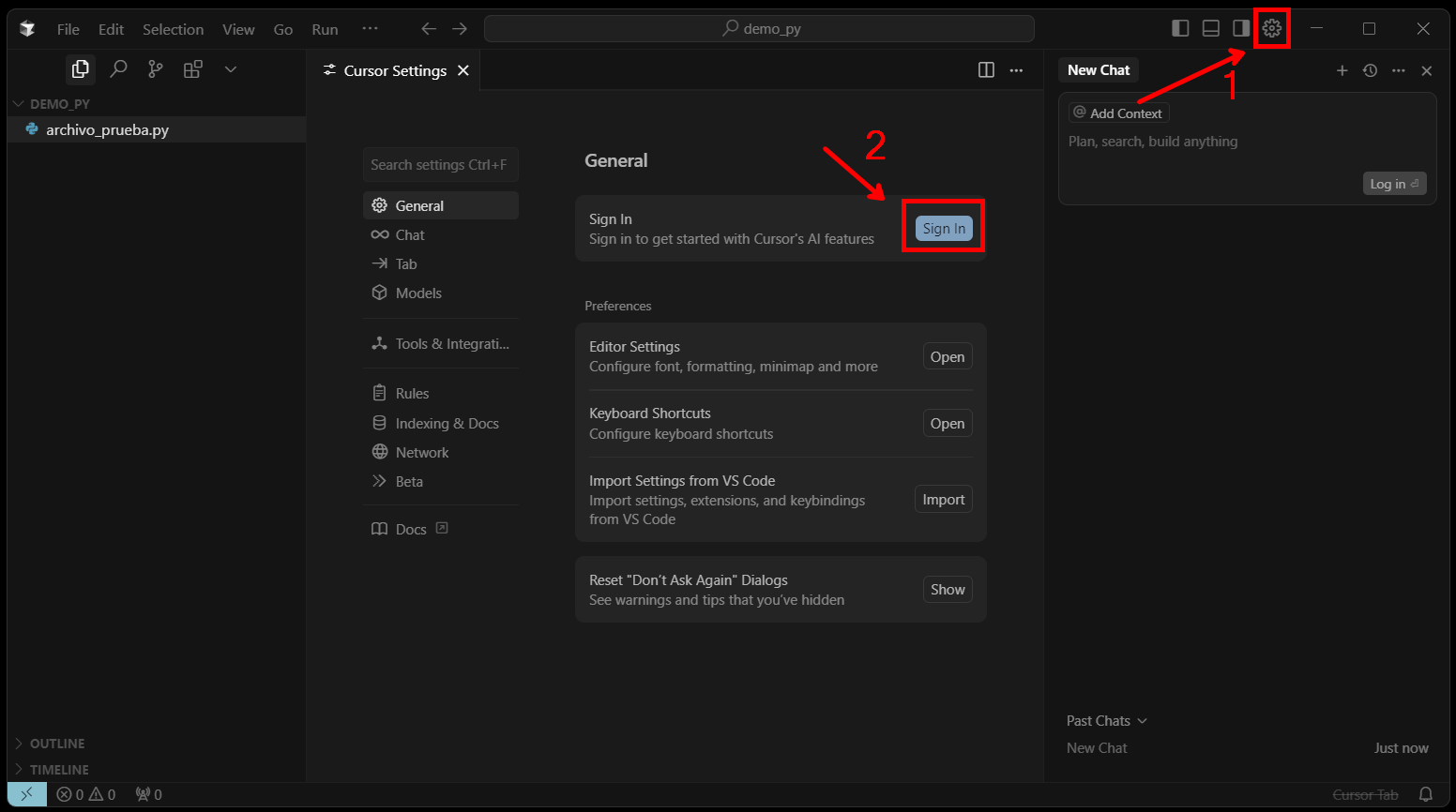Open the Source Control view icon
Screen dimensions: 1456x812
[x=156, y=68]
